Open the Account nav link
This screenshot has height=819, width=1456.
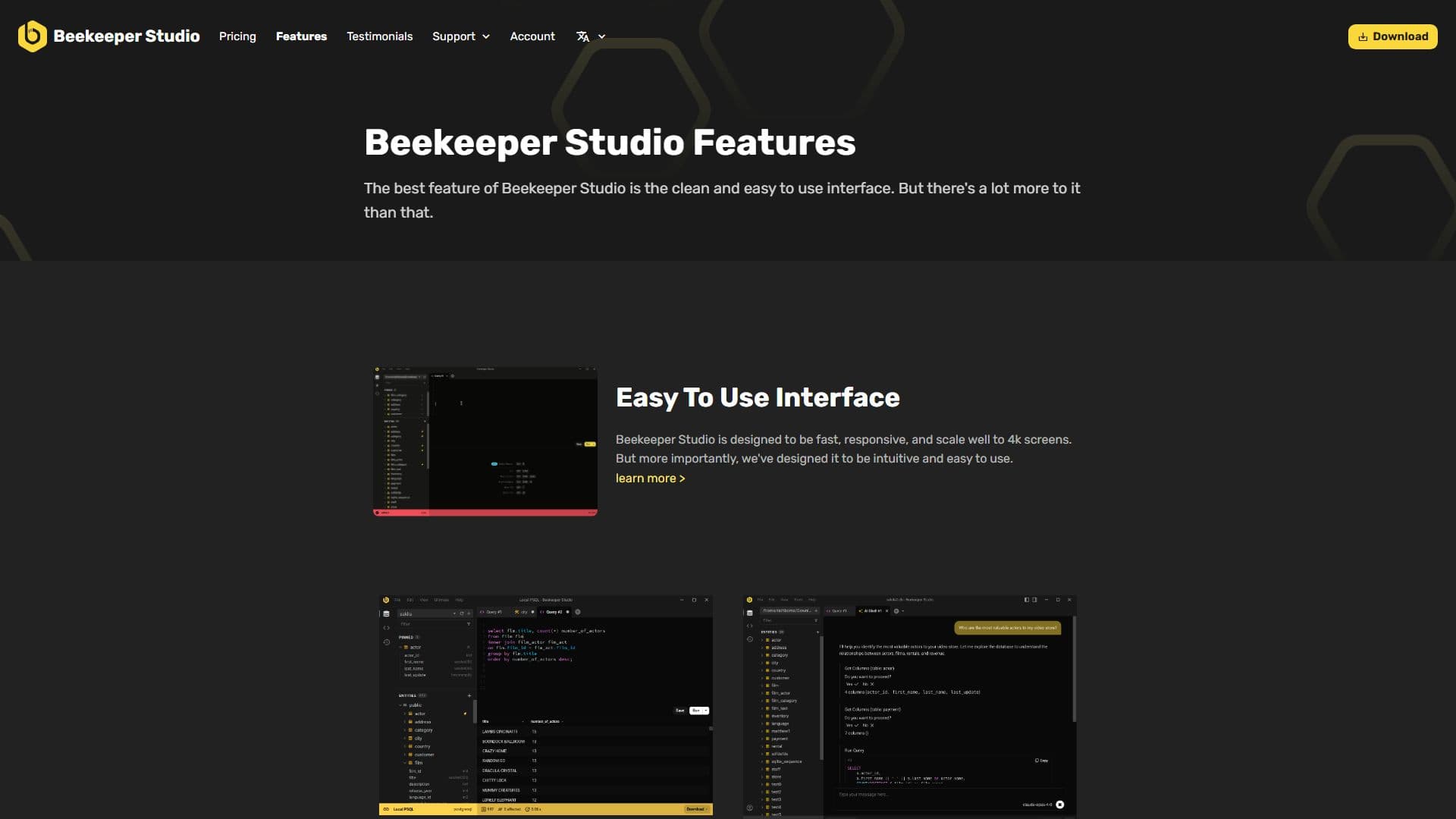click(532, 36)
